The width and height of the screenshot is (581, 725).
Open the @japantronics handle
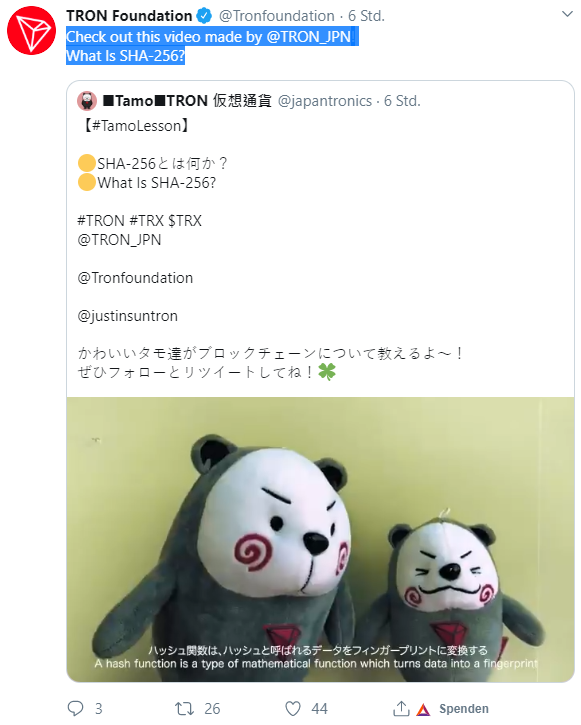click(324, 101)
